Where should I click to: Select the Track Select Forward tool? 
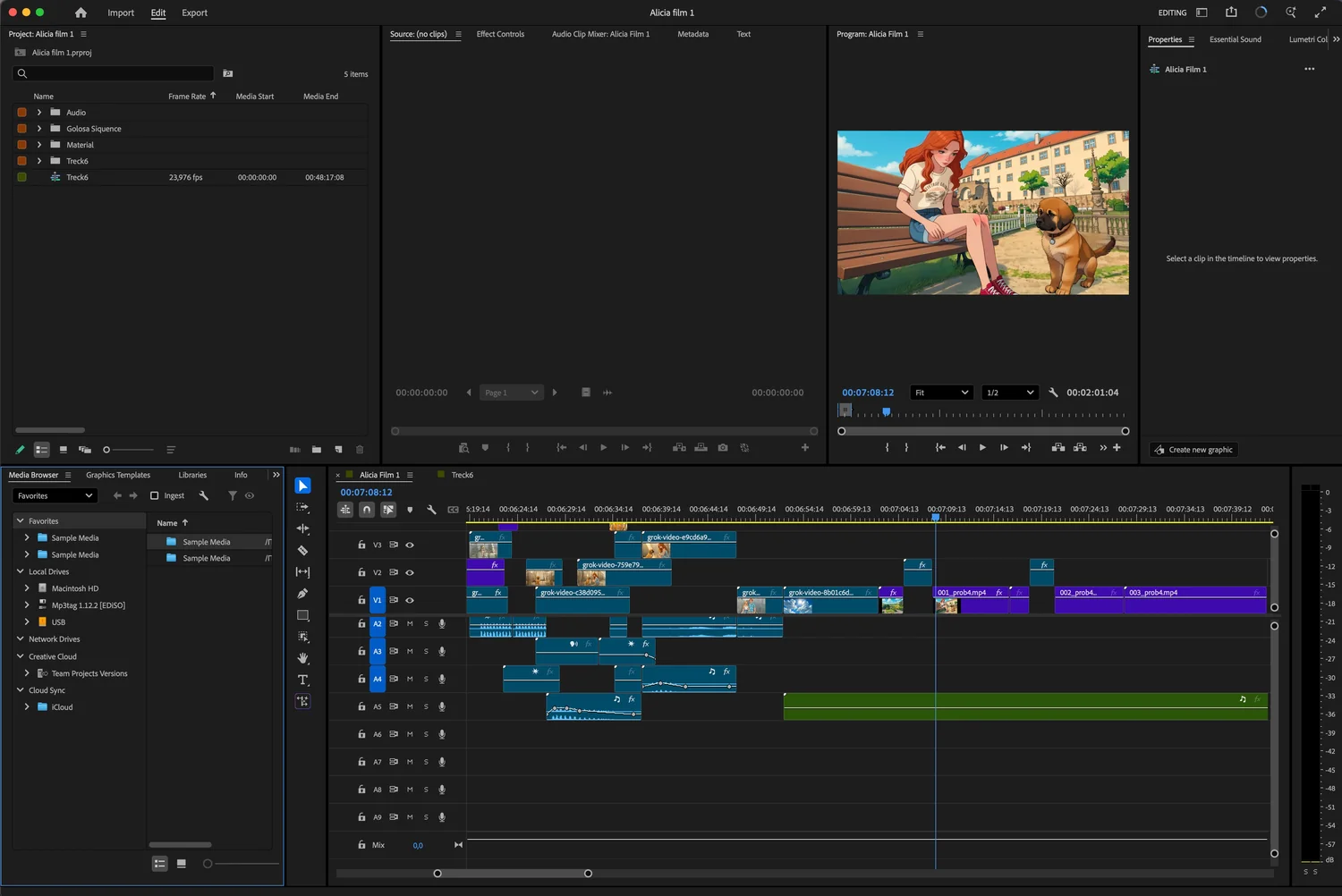(x=302, y=507)
